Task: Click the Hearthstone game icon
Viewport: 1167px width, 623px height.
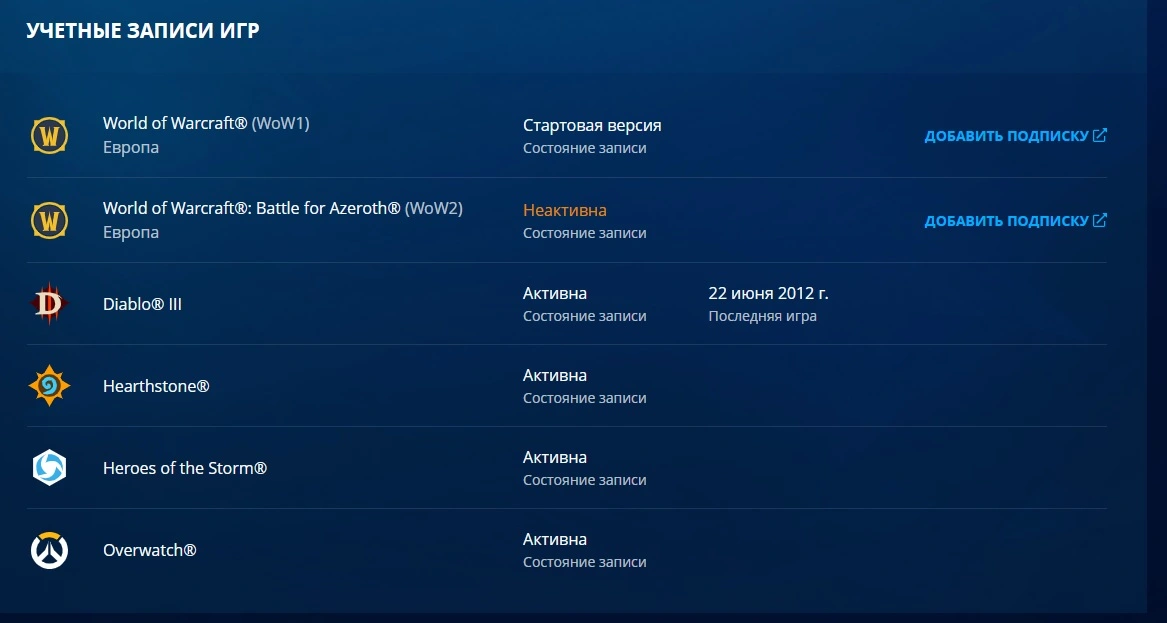Action: pyautogui.click(x=49, y=386)
